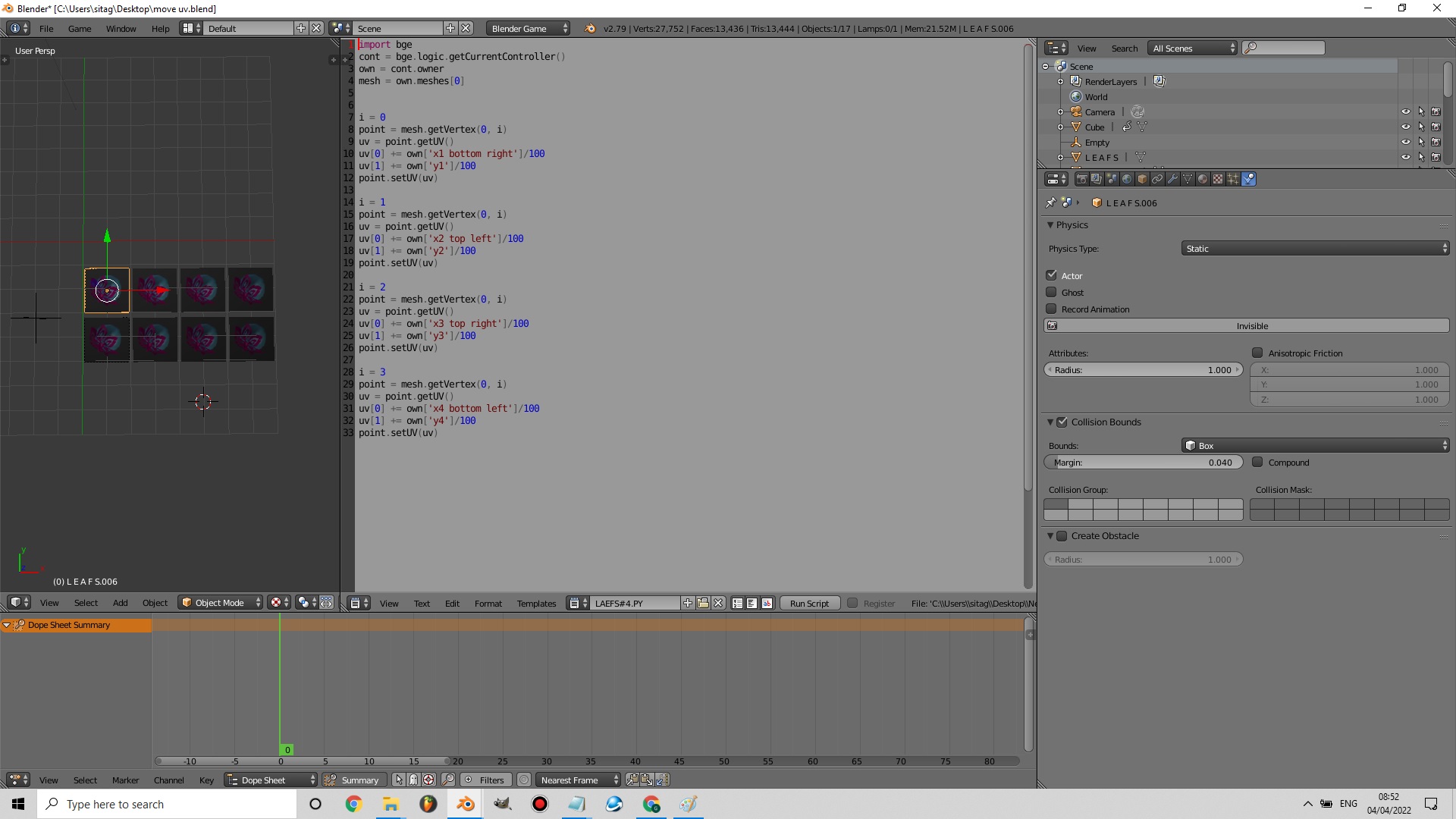Open text editor Format menu

[488, 603]
